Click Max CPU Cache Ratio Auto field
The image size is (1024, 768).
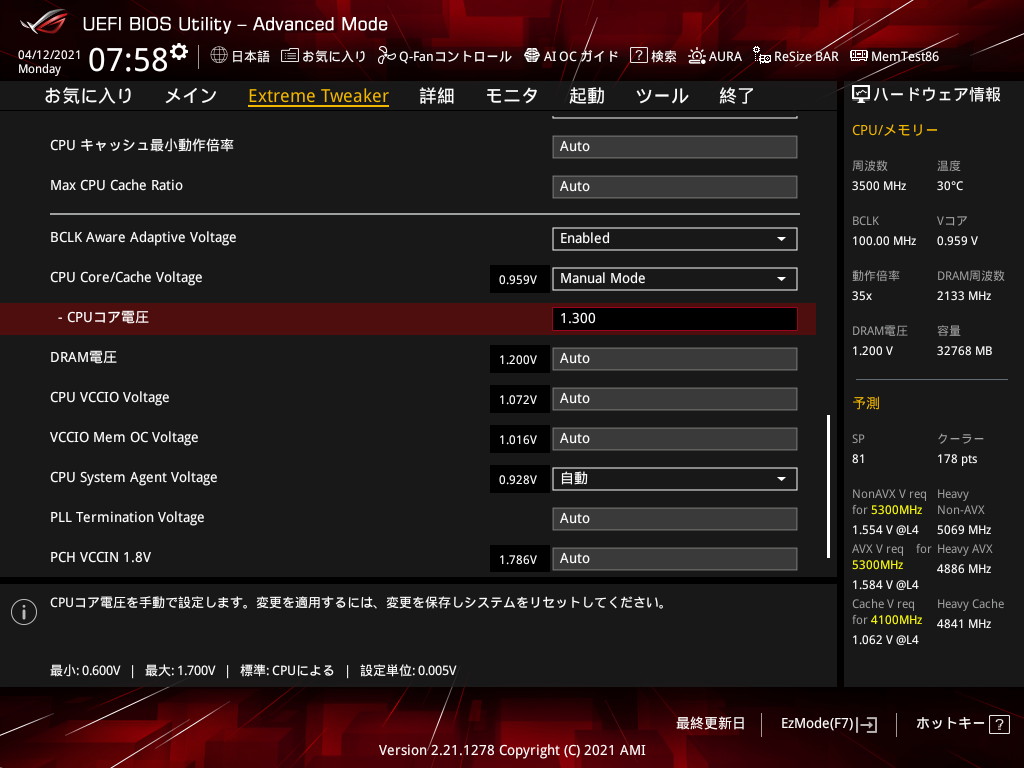(x=675, y=186)
